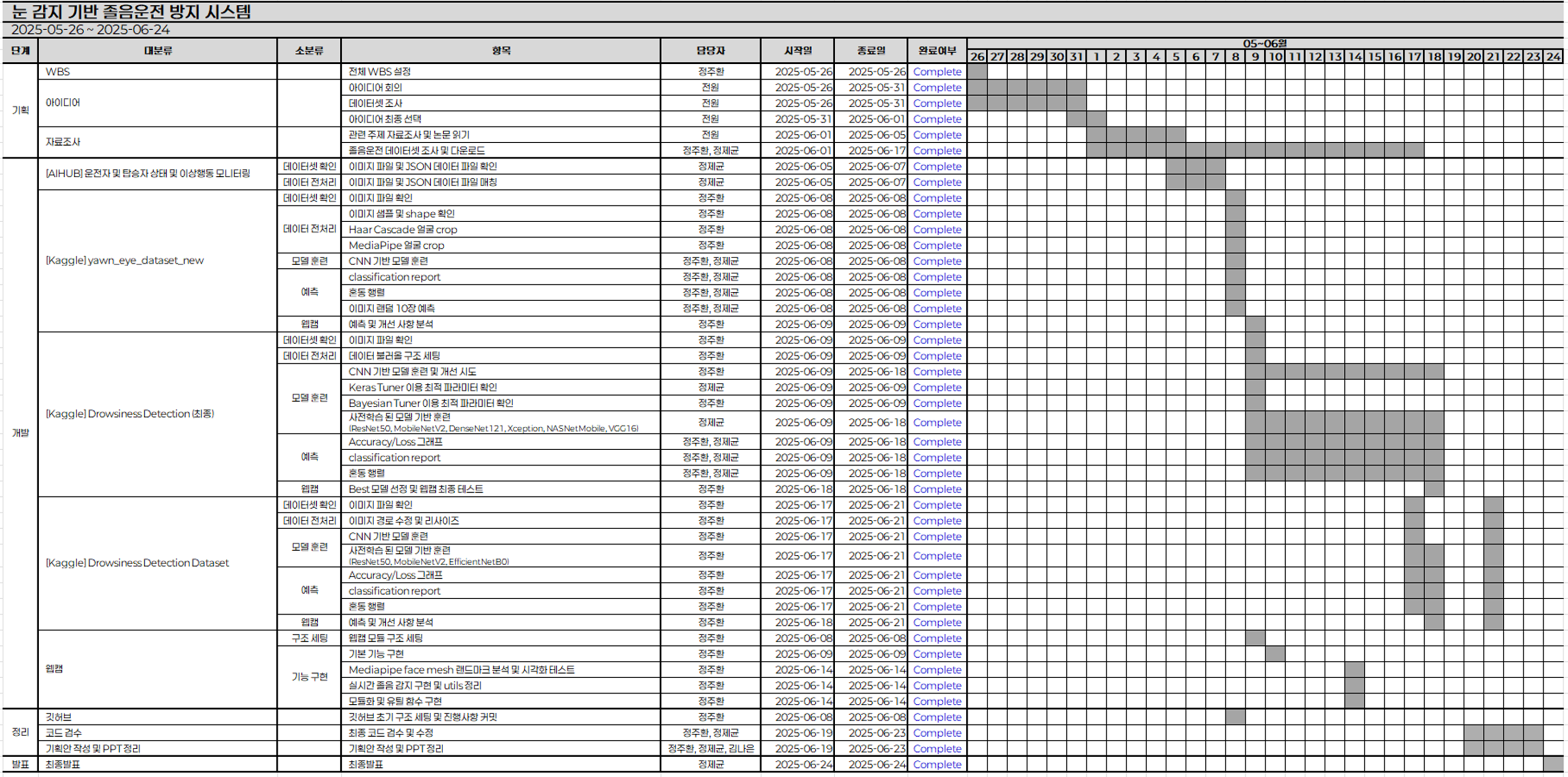
Task: Click Complete link for Haar Cascade 얼굴 crop
Action: point(937,230)
